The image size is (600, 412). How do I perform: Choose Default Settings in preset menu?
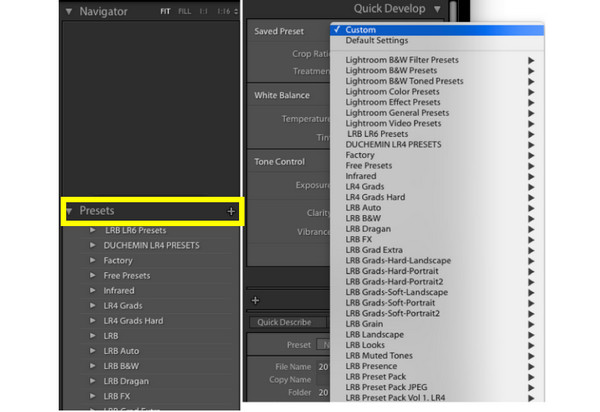tap(437, 40)
